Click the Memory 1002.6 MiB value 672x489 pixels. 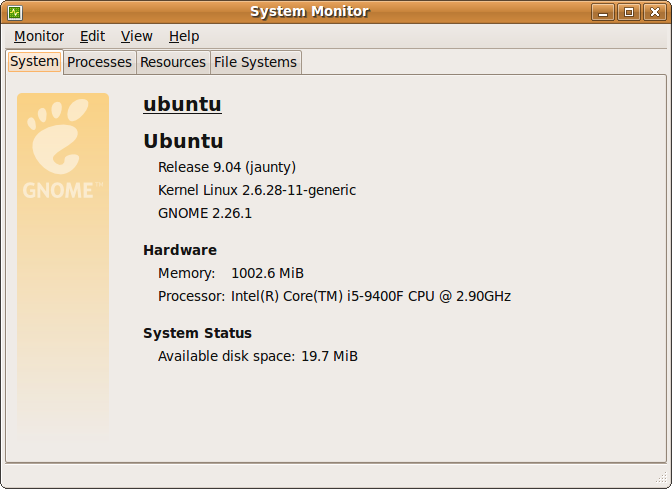pyautogui.click(x=267, y=273)
